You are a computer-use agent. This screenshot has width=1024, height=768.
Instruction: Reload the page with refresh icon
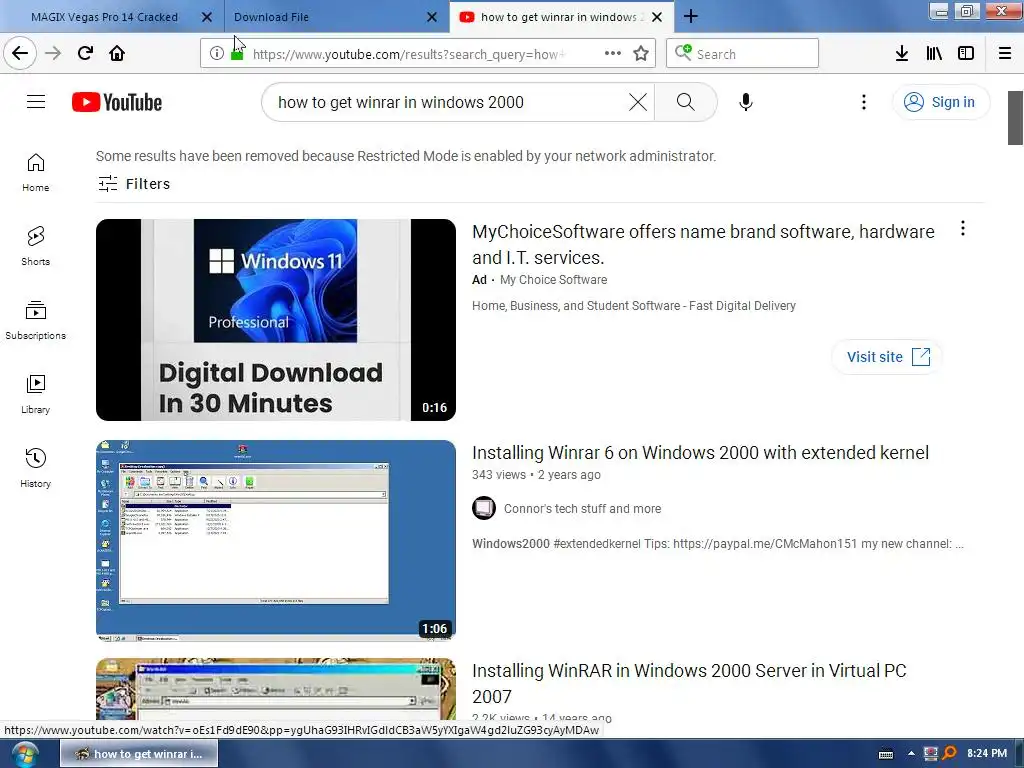coord(85,53)
